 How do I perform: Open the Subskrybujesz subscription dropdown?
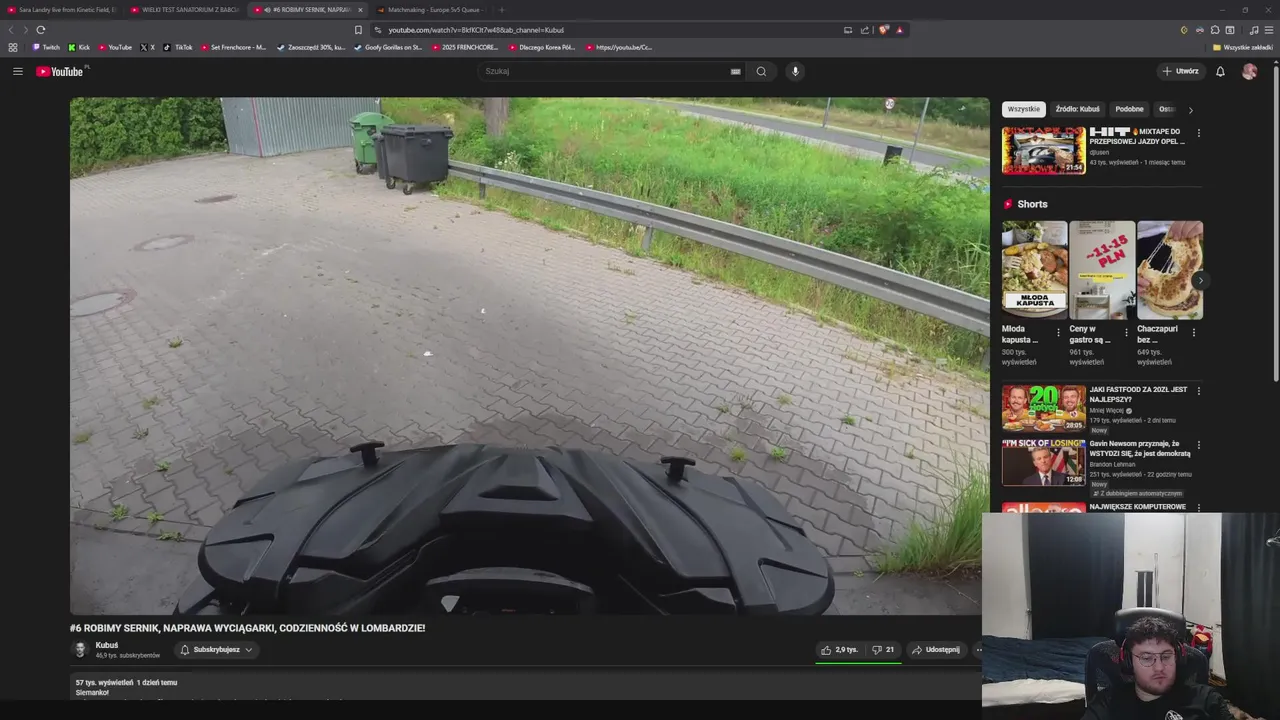tap(216, 650)
